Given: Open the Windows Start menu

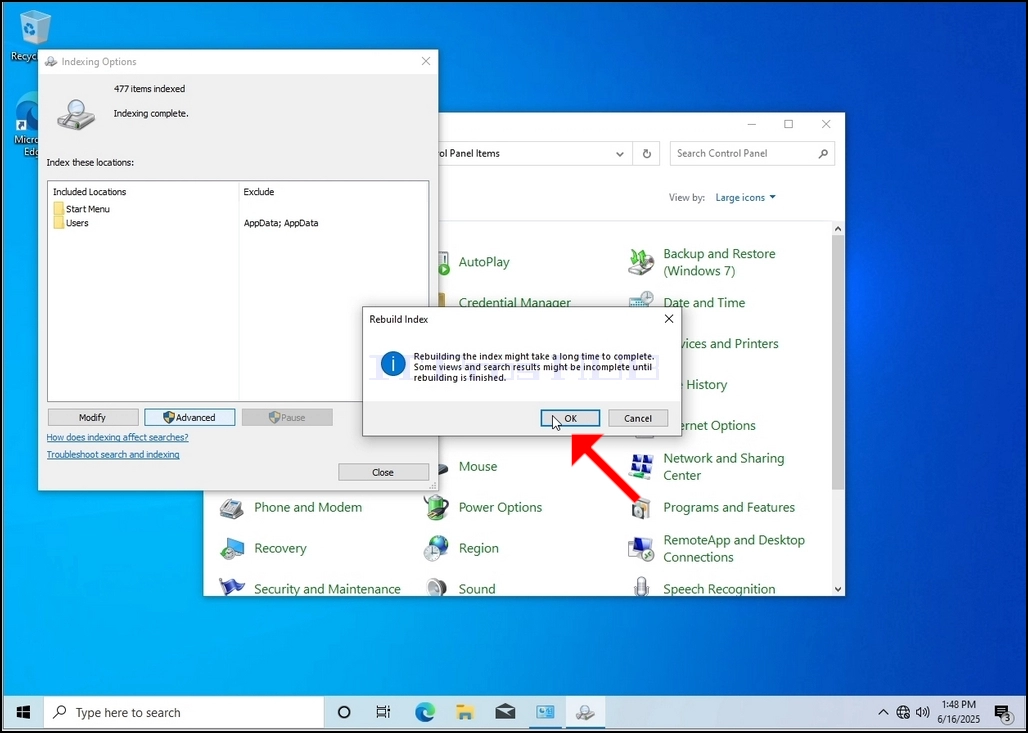Looking at the screenshot, I should coord(23,712).
